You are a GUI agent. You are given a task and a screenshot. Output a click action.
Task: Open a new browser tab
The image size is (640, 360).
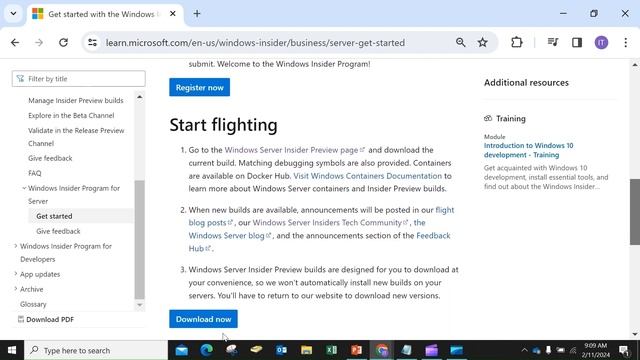tap(197, 14)
